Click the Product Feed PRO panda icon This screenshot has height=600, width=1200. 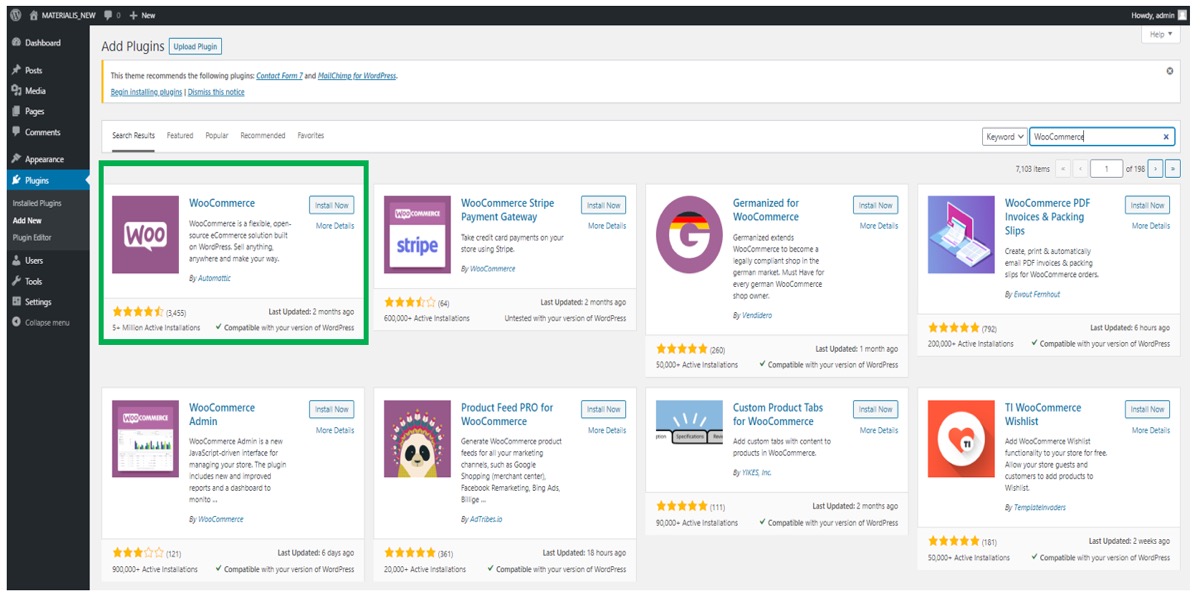pos(417,441)
